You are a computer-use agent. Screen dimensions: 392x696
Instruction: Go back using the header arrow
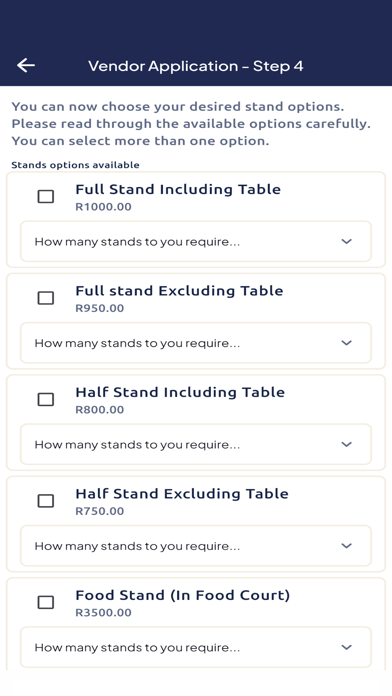pos(26,65)
